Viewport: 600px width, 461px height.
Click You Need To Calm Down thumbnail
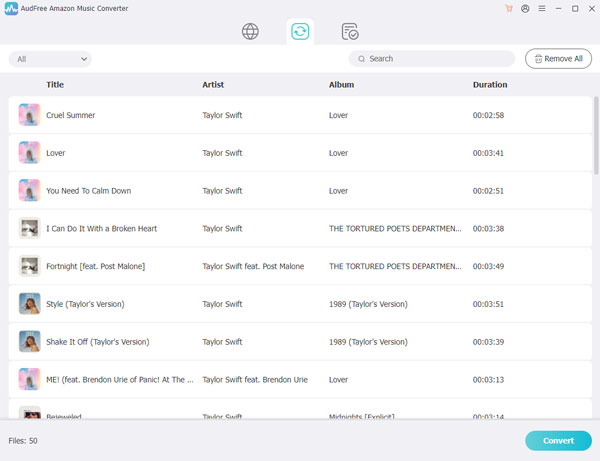(29, 191)
